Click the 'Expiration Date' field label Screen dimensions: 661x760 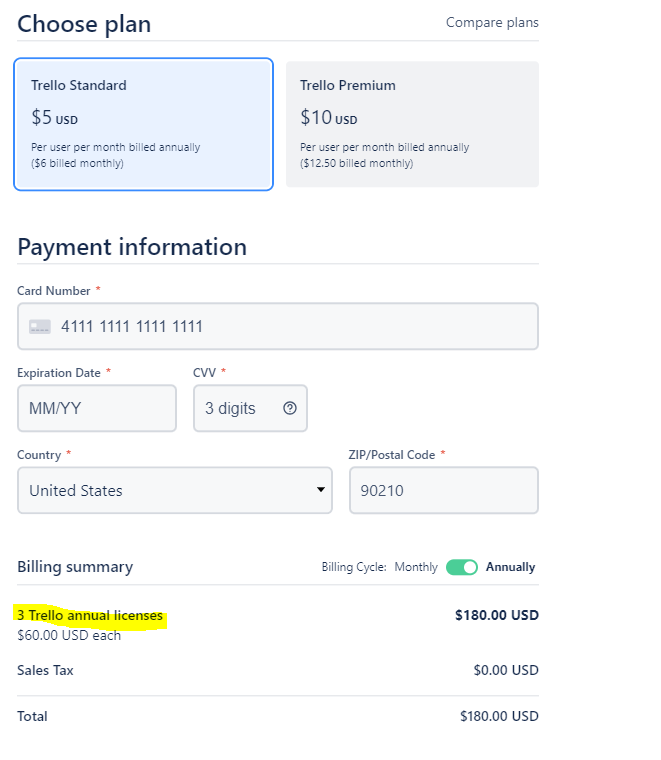click(x=59, y=373)
